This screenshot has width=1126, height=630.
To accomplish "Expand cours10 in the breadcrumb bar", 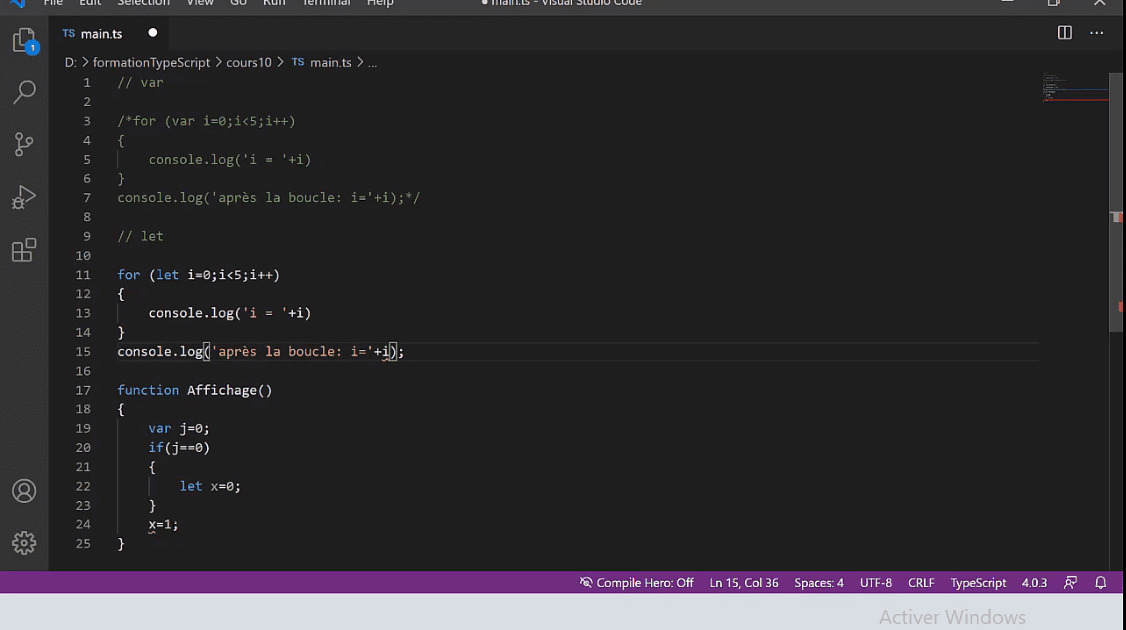I will pos(248,62).
